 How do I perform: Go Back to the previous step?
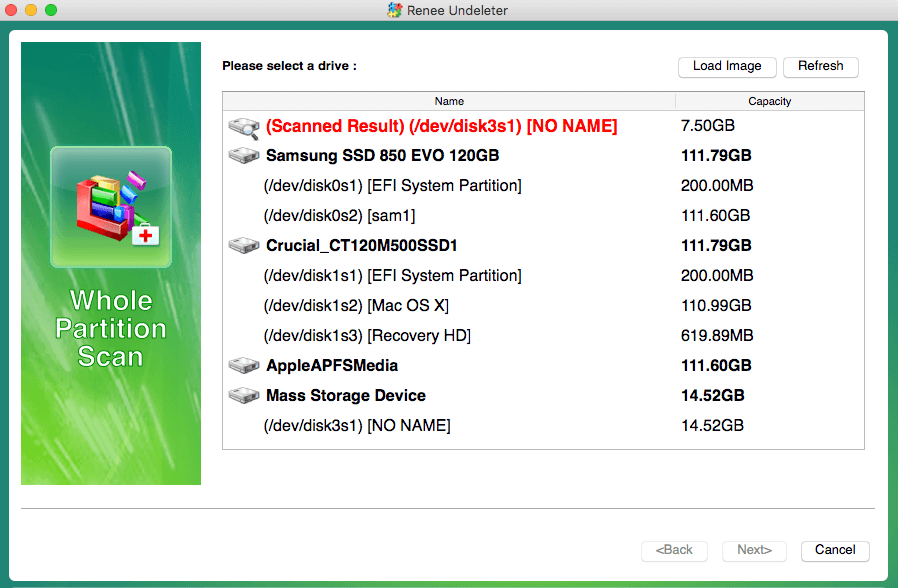(674, 550)
